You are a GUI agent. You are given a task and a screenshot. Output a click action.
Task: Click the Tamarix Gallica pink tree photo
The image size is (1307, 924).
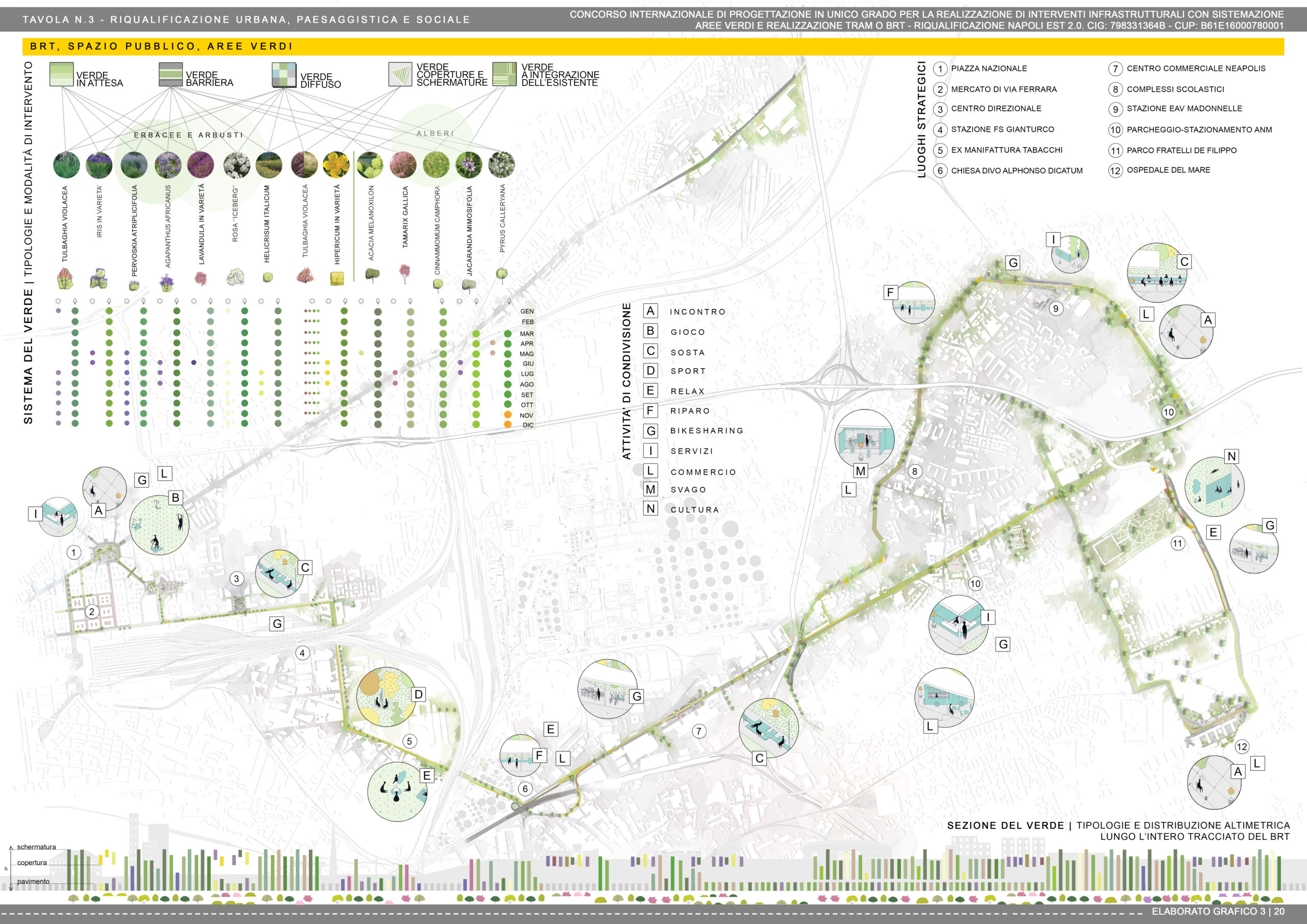[403, 164]
